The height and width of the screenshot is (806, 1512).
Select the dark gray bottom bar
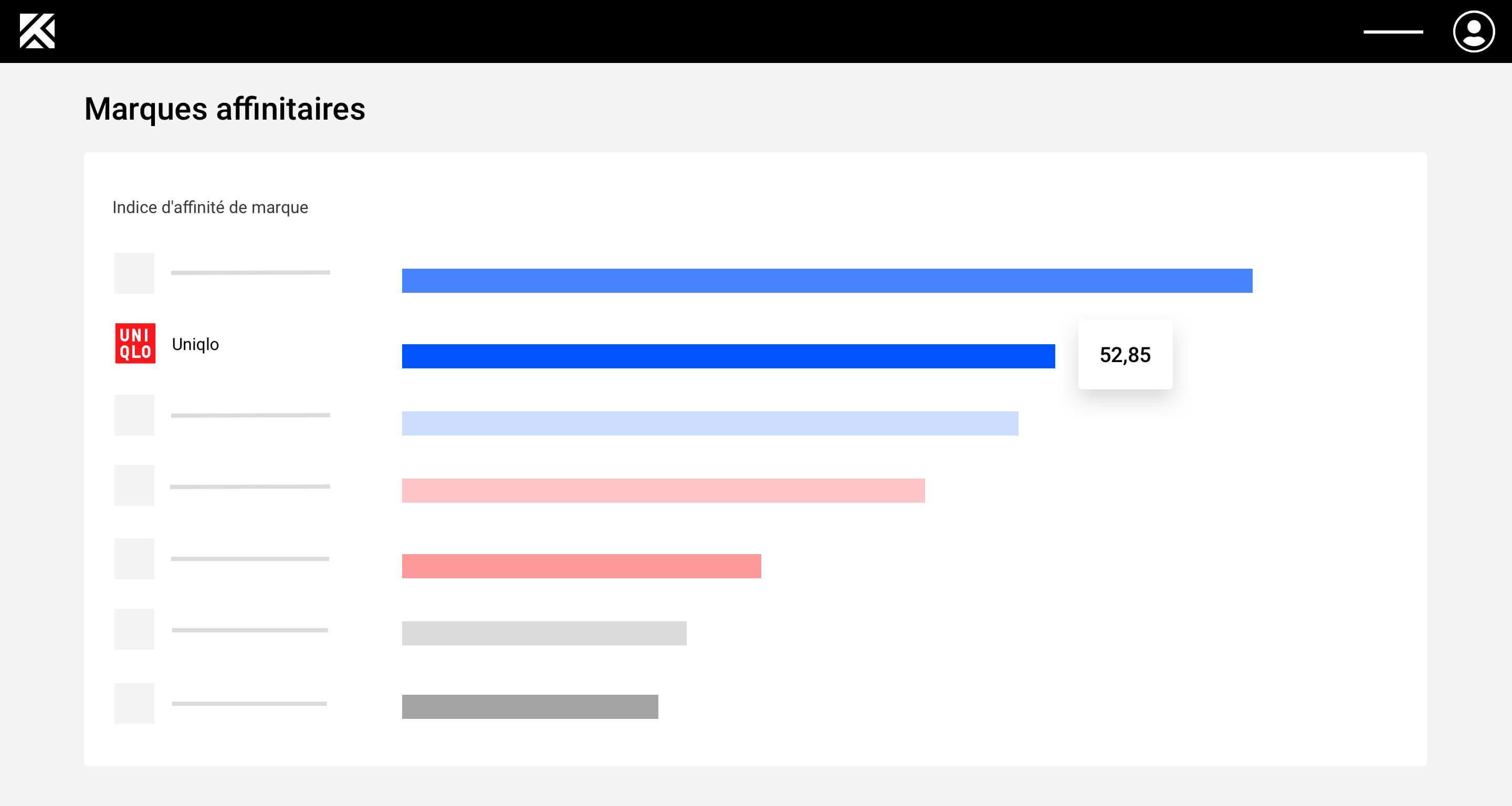(530, 707)
